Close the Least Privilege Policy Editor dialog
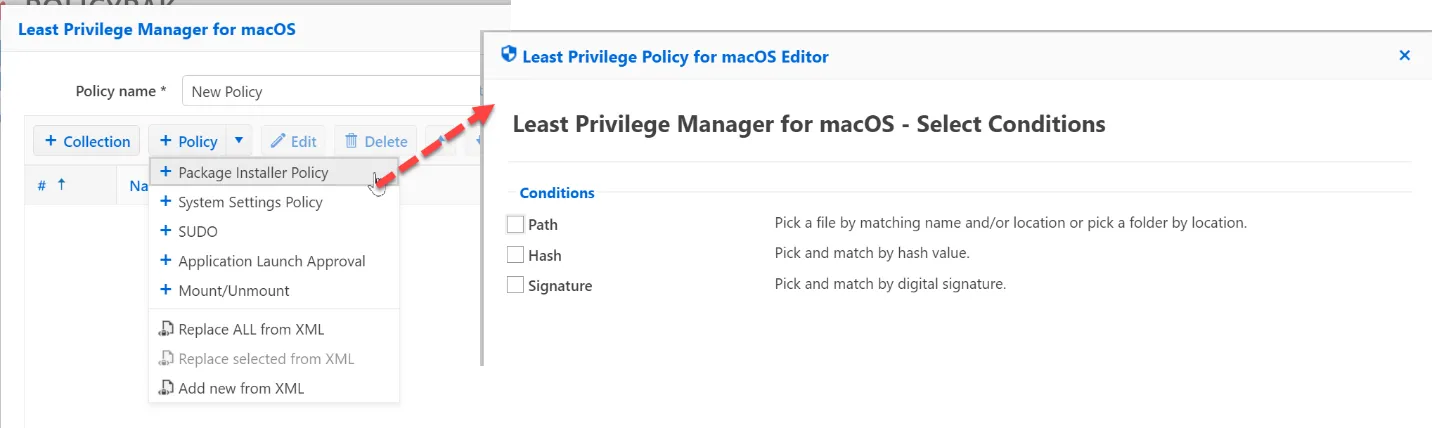 [x=1404, y=56]
